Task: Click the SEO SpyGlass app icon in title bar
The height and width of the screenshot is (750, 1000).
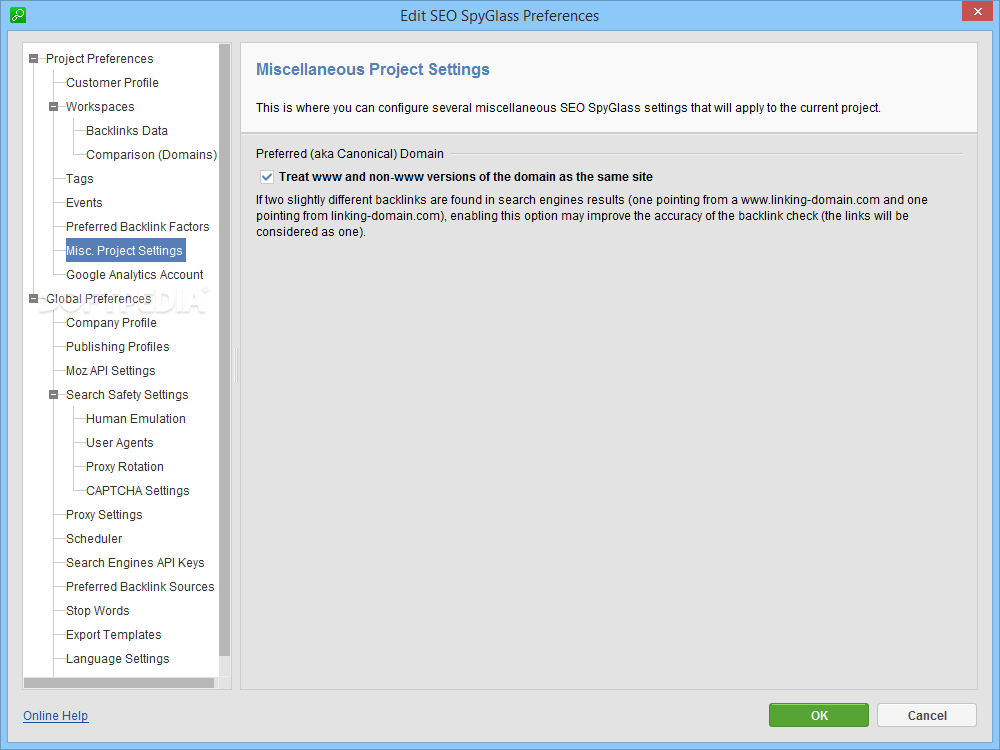Action: (18, 15)
